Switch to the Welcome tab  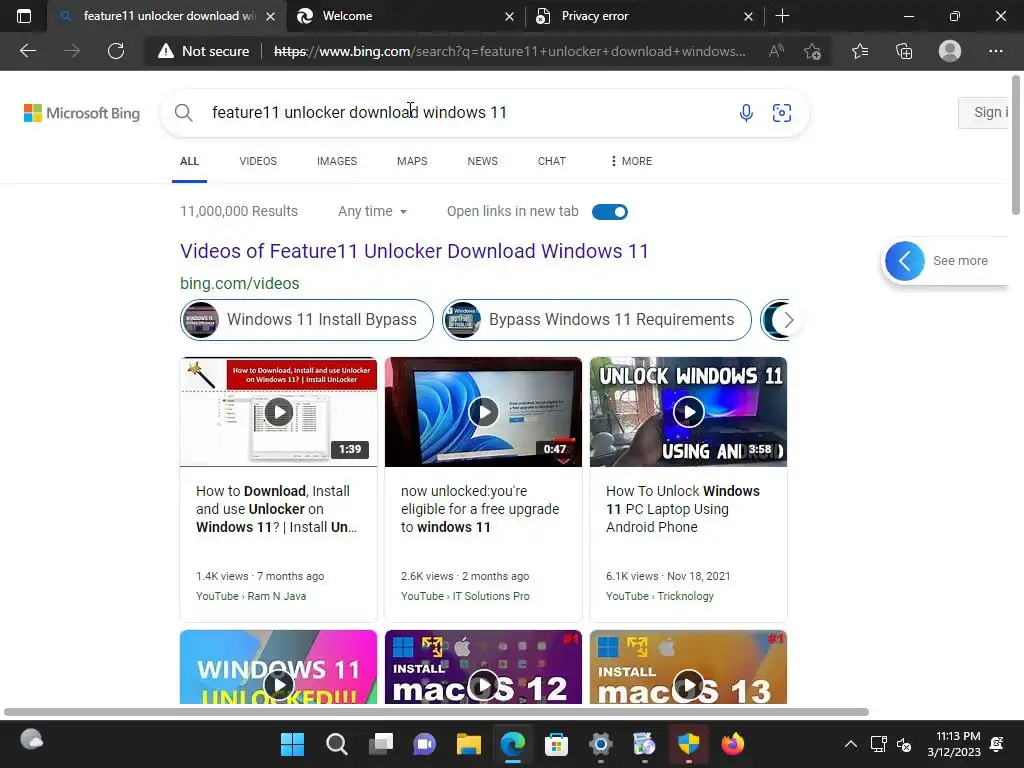tap(405, 16)
